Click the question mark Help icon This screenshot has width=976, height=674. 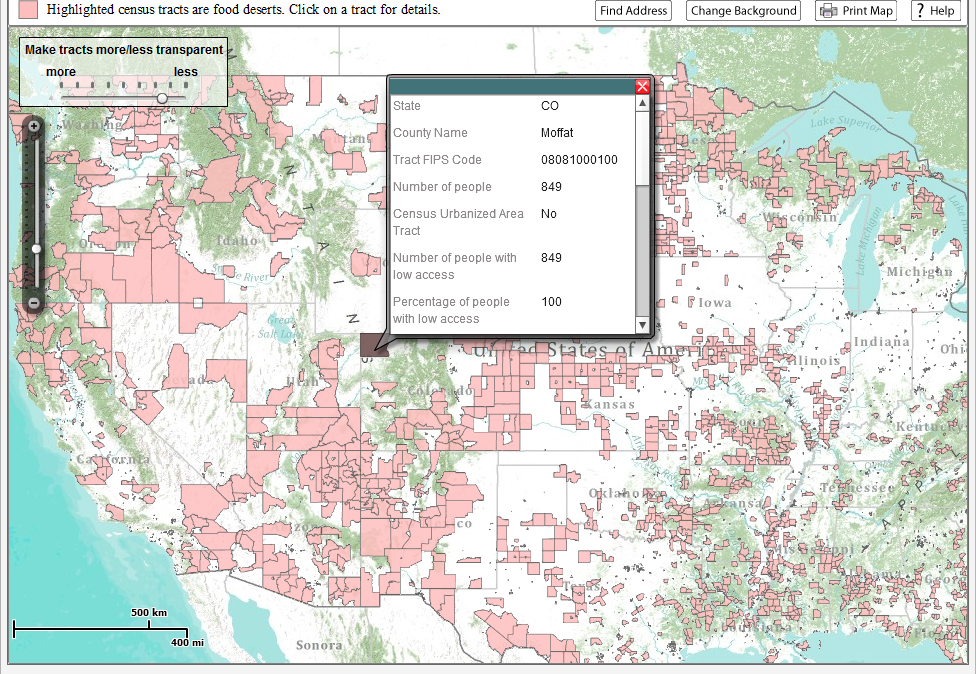click(921, 11)
